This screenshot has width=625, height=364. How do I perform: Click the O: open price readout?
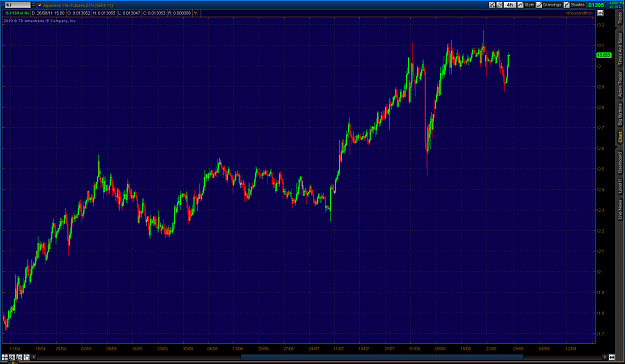[x=79, y=13]
